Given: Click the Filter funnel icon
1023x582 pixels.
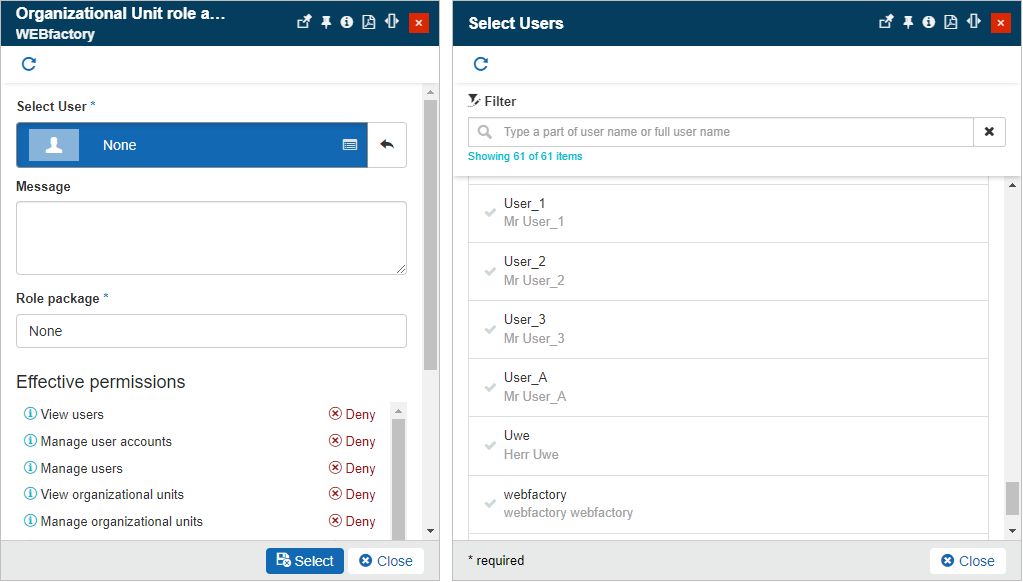Looking at the screenshot, I should pyautogui.click(x=471, y=100).
